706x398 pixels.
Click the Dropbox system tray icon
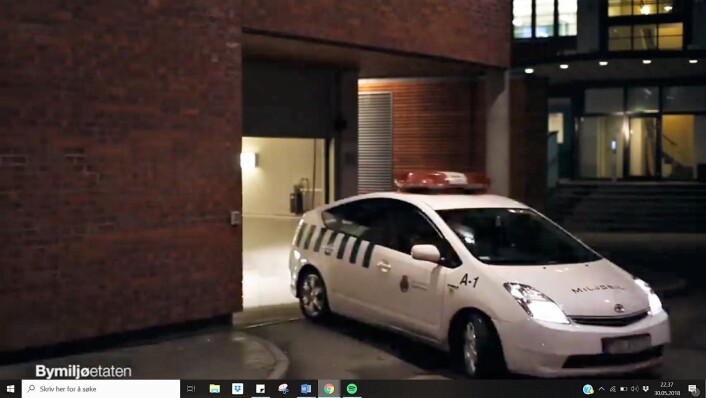click(x=645, y=389)
